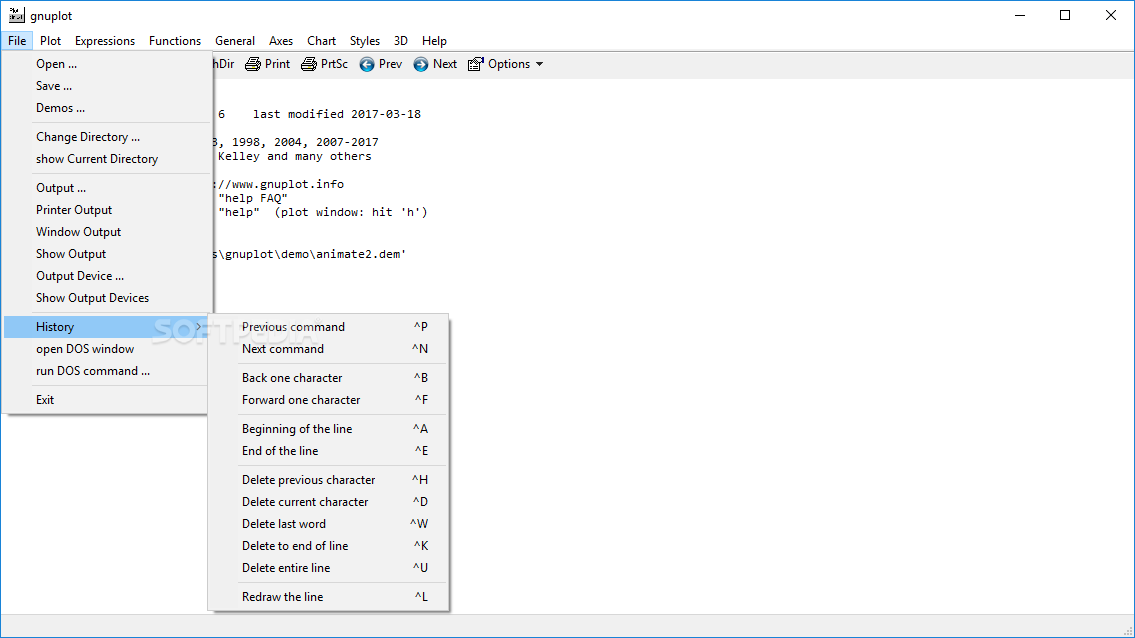
Task: Choose Forward one character
Action: pyautogui.click(x=329, y=400)
